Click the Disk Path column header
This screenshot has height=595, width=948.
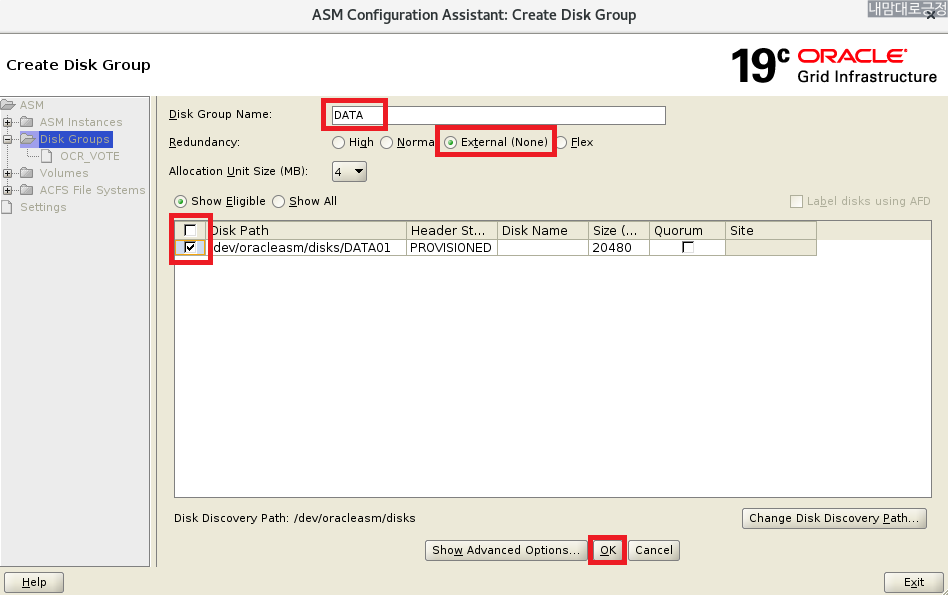pyautogui.click(x=307, y=230)
